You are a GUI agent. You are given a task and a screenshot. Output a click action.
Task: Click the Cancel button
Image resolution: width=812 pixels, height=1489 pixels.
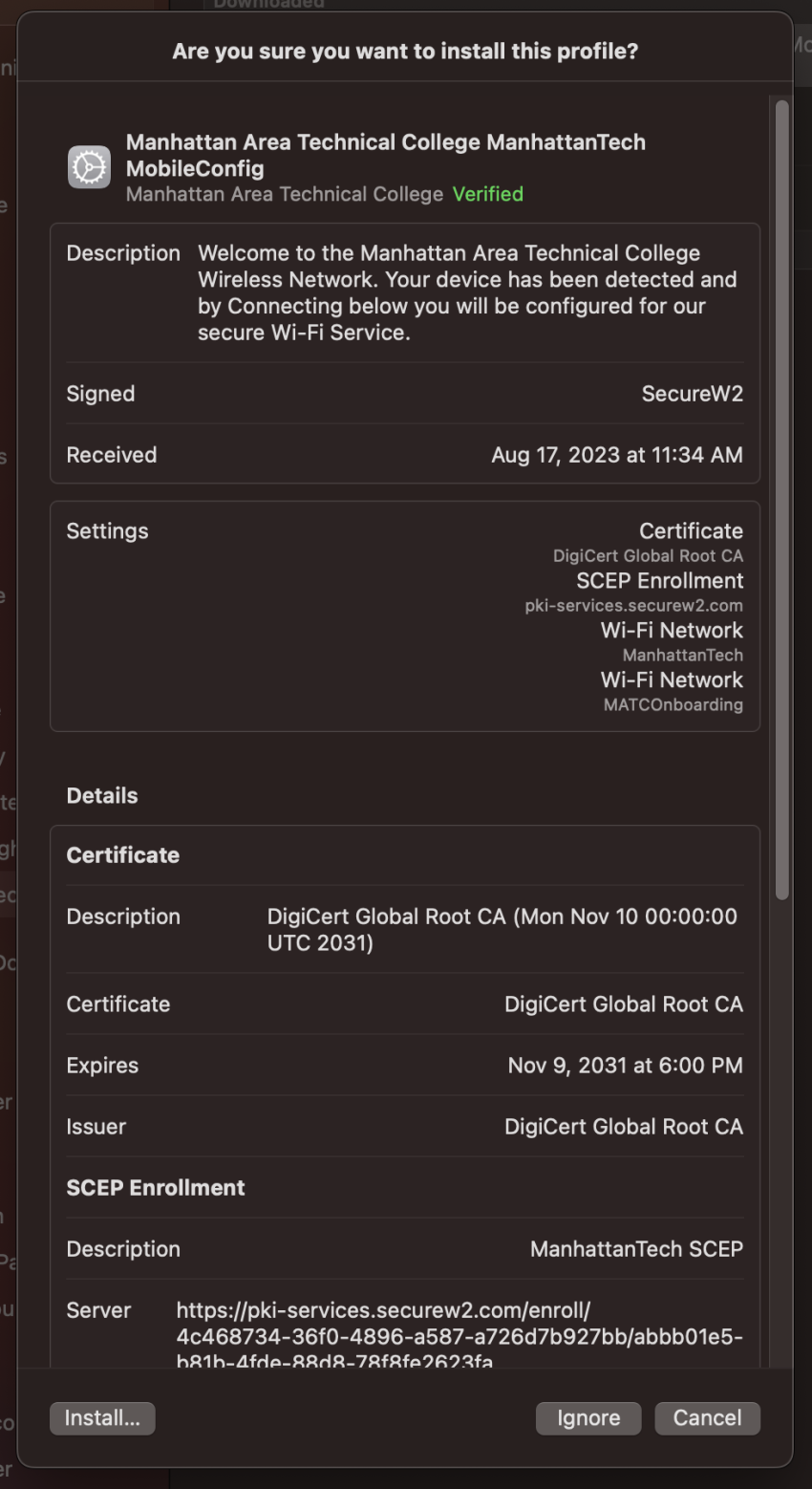click(707, 1418)
